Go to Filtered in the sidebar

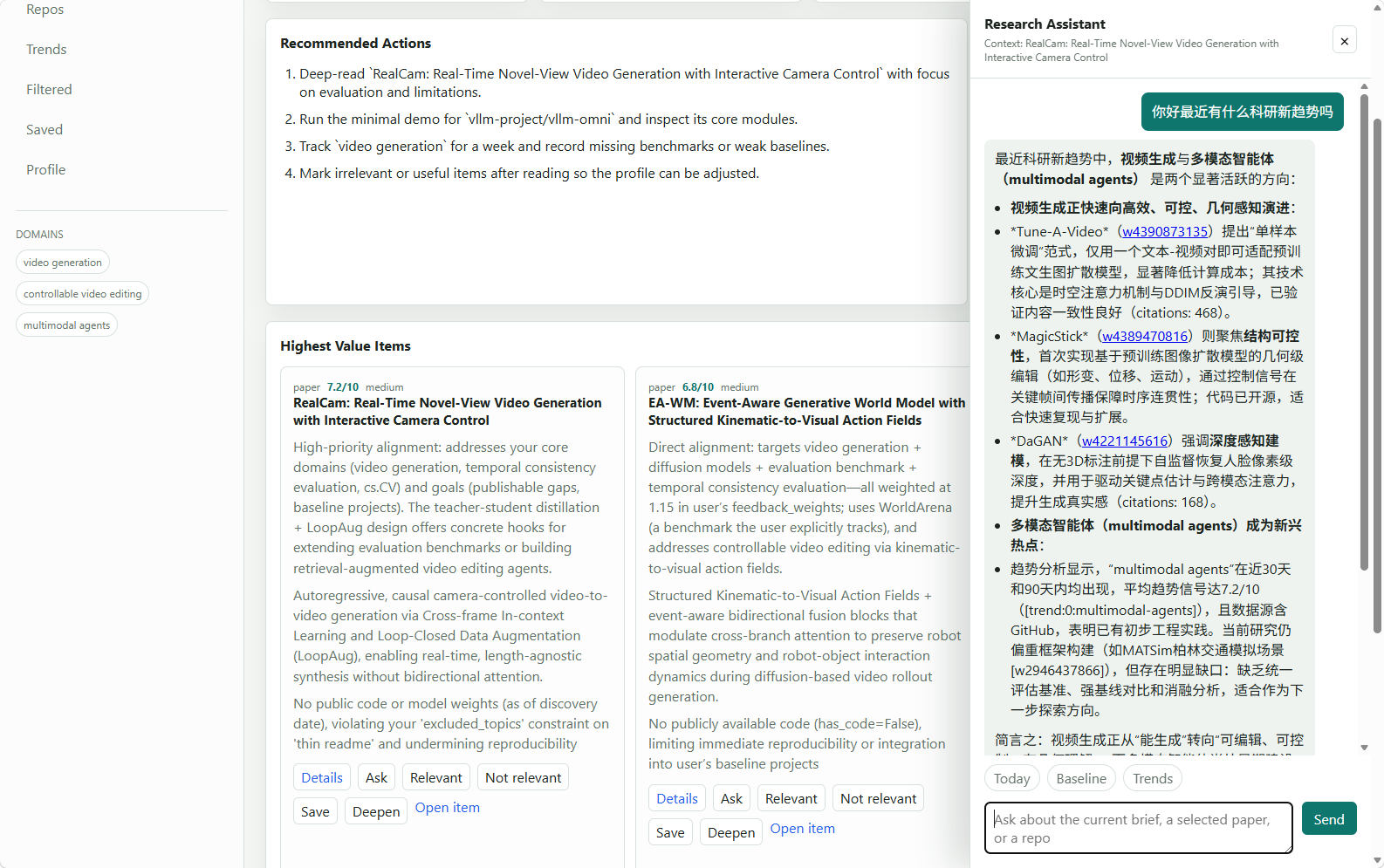(x=49, y=90)
